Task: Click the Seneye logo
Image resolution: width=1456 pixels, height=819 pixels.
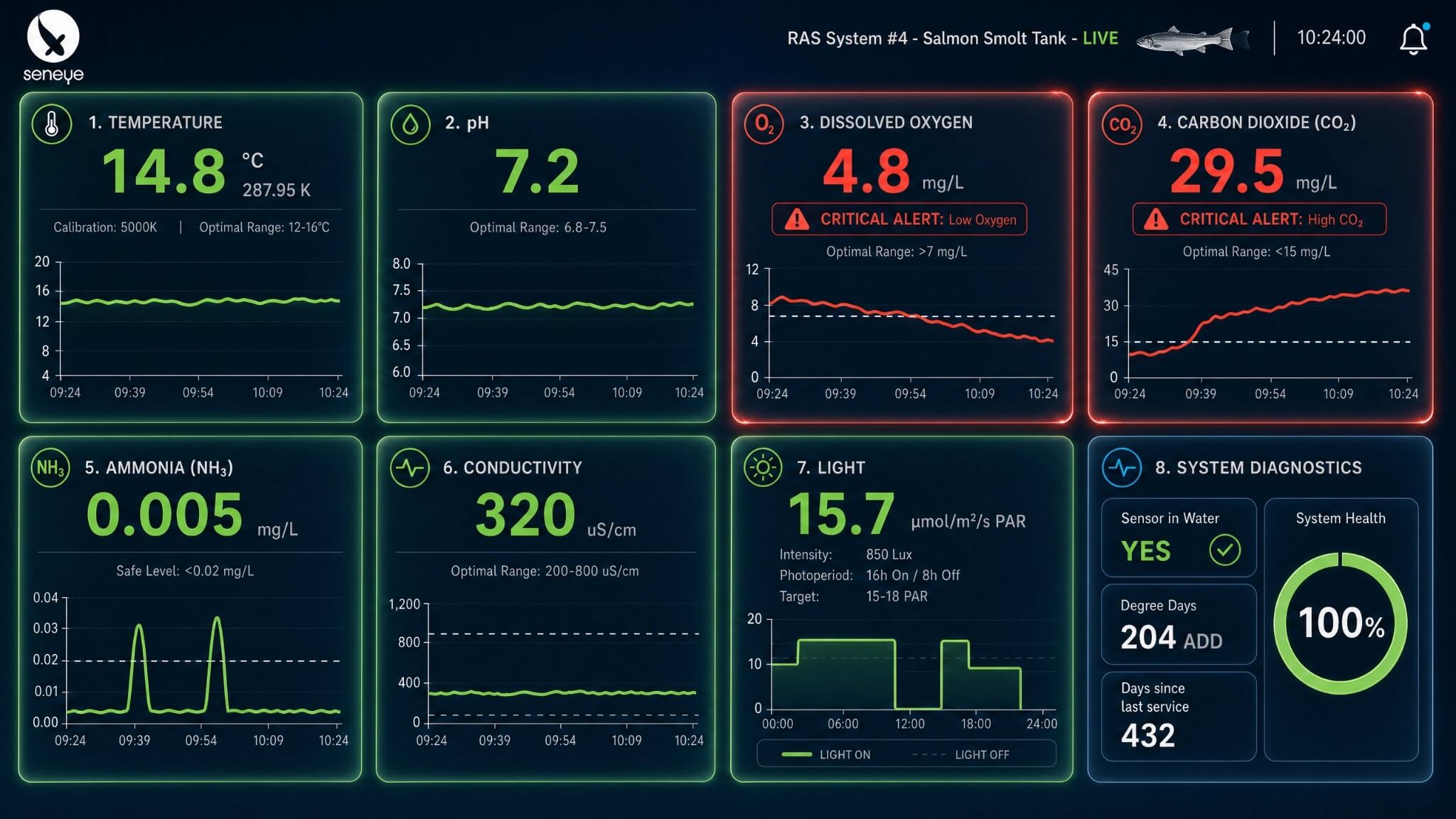Action: [x=53, y=46]
